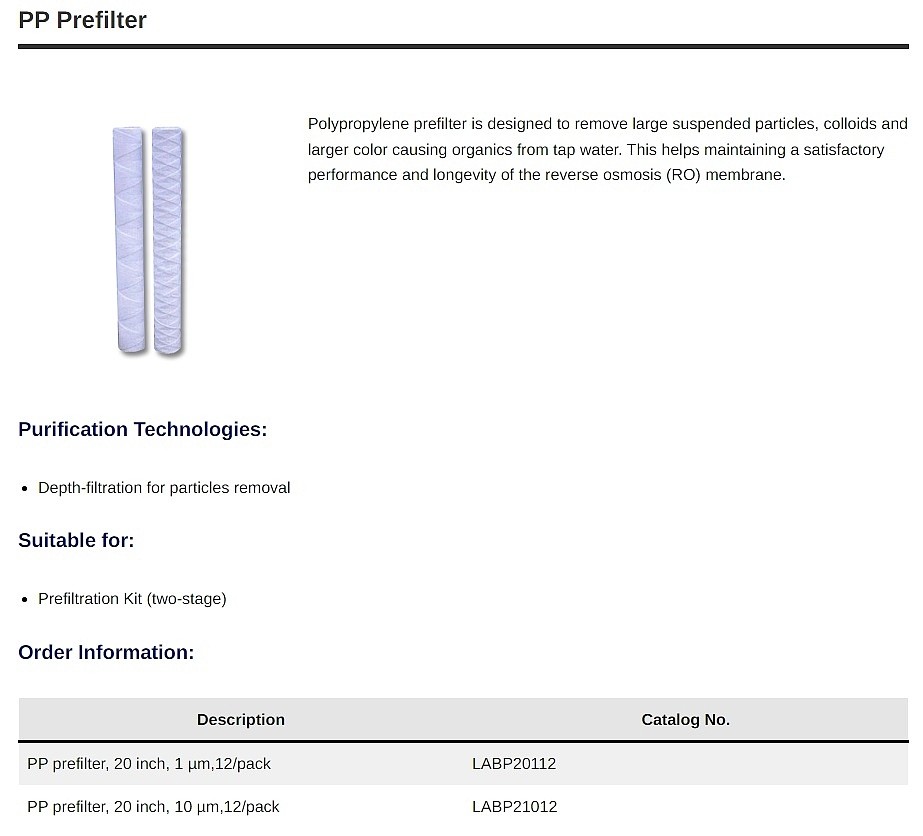
Task: Select the 1 µm PP prefilter row
Action: click(x=463, y=764)
